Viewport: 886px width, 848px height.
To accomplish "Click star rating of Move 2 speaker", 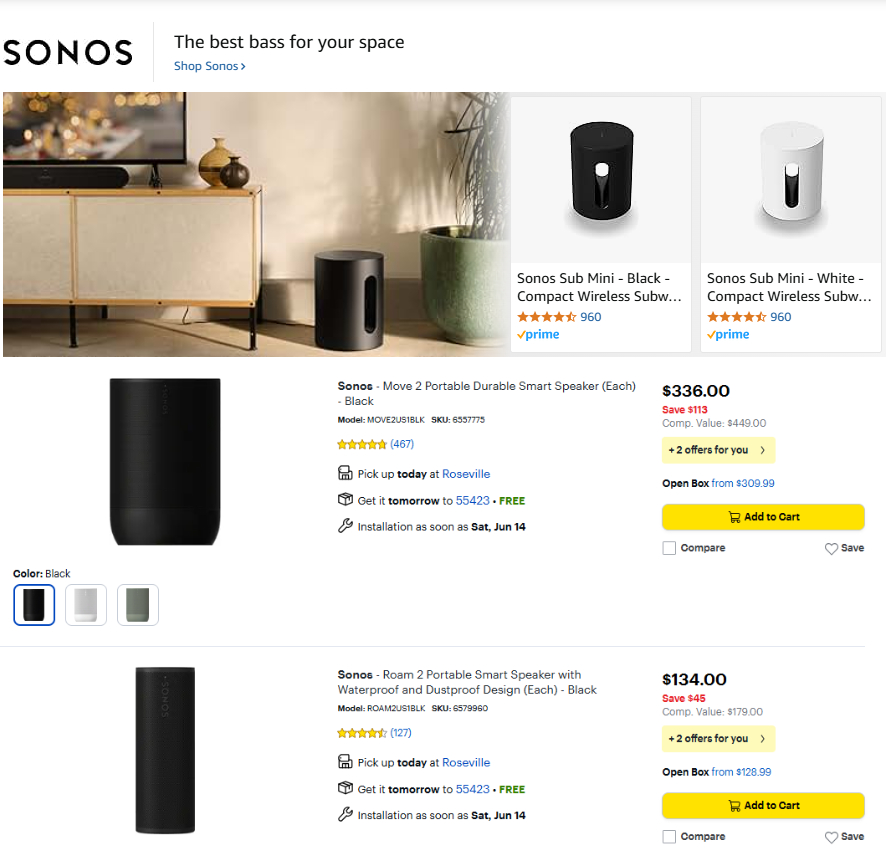I will (x=361, y=444).
